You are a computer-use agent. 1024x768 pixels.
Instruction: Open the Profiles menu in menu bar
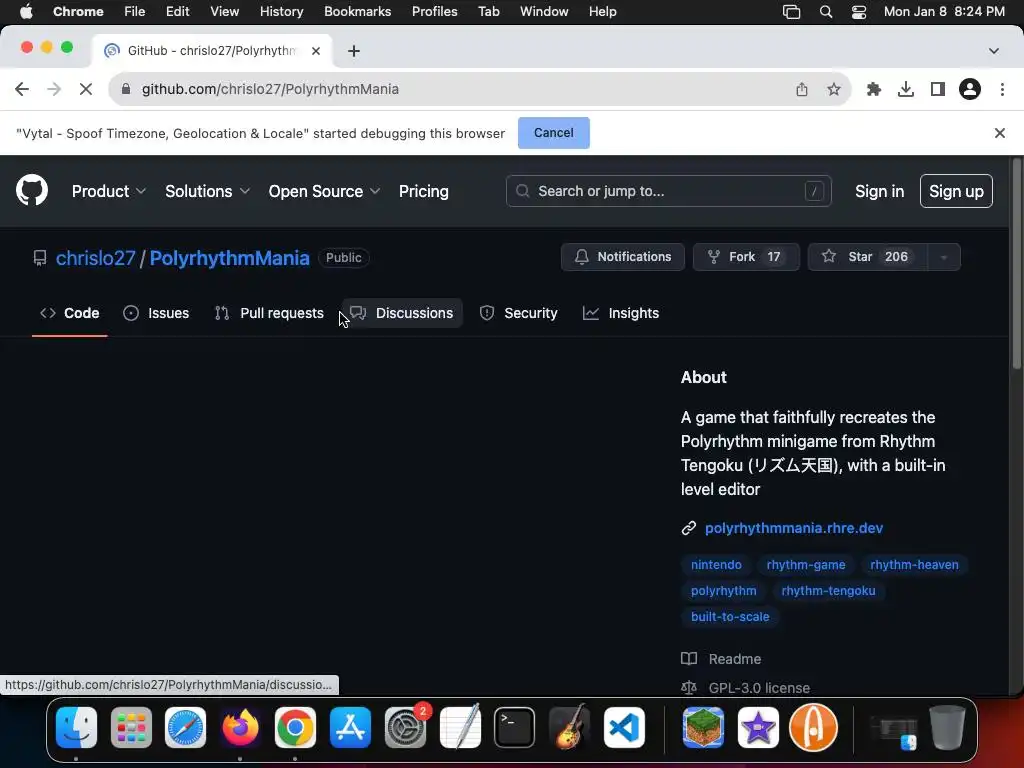point(434,12)
